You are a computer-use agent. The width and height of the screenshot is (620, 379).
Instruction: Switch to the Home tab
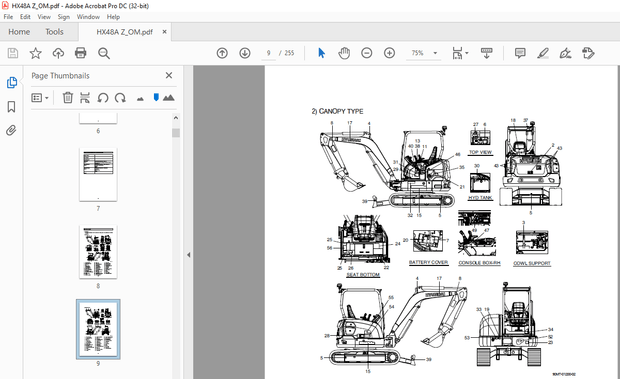19,32
